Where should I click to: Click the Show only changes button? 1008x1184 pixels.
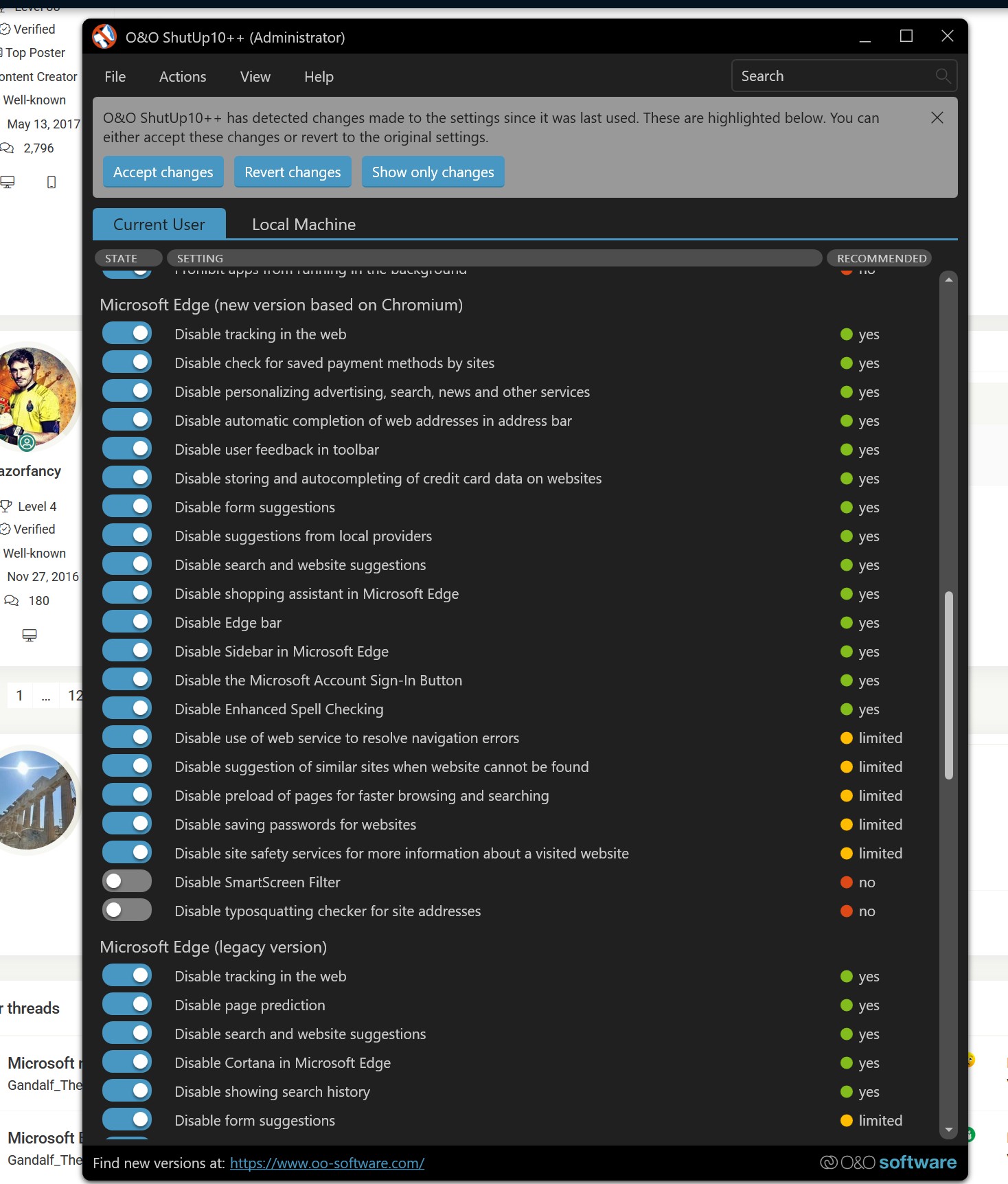(433, 172)
